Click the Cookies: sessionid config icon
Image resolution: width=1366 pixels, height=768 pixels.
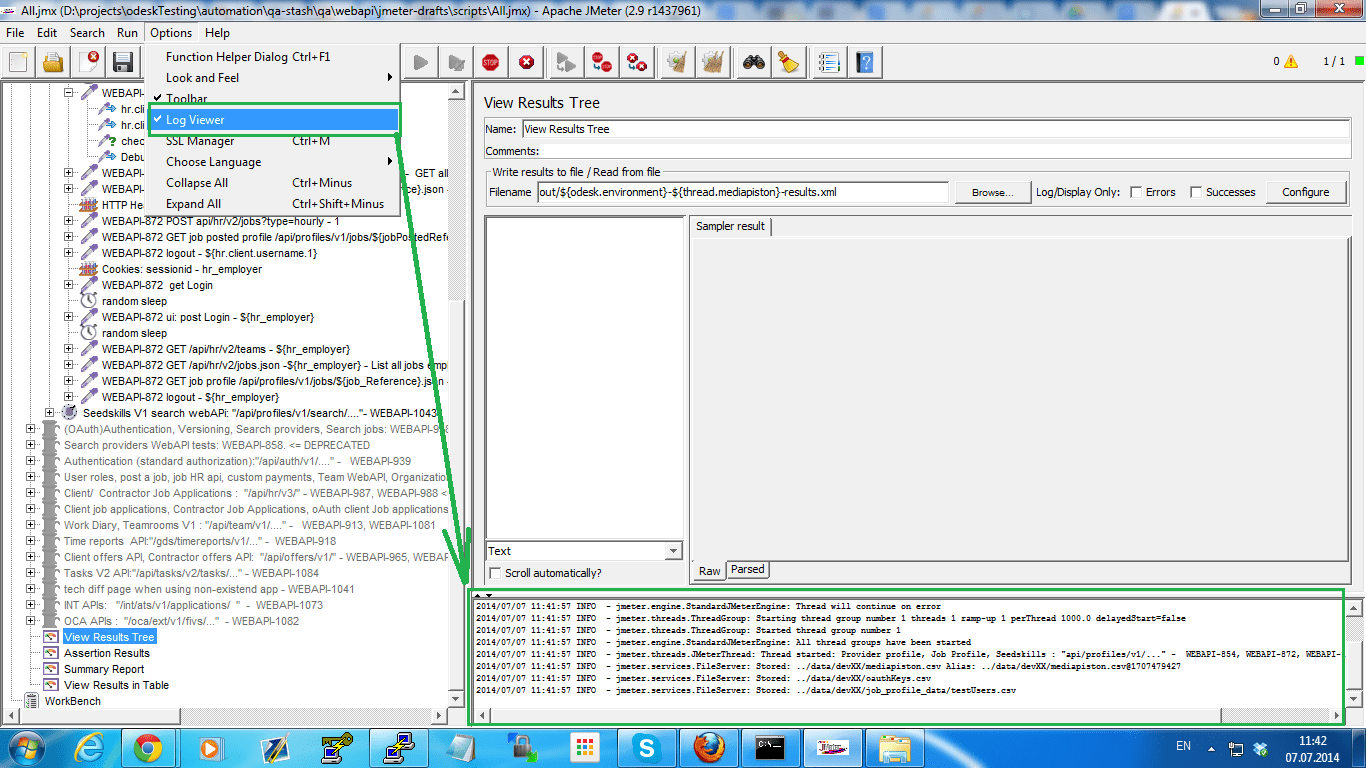89,269
